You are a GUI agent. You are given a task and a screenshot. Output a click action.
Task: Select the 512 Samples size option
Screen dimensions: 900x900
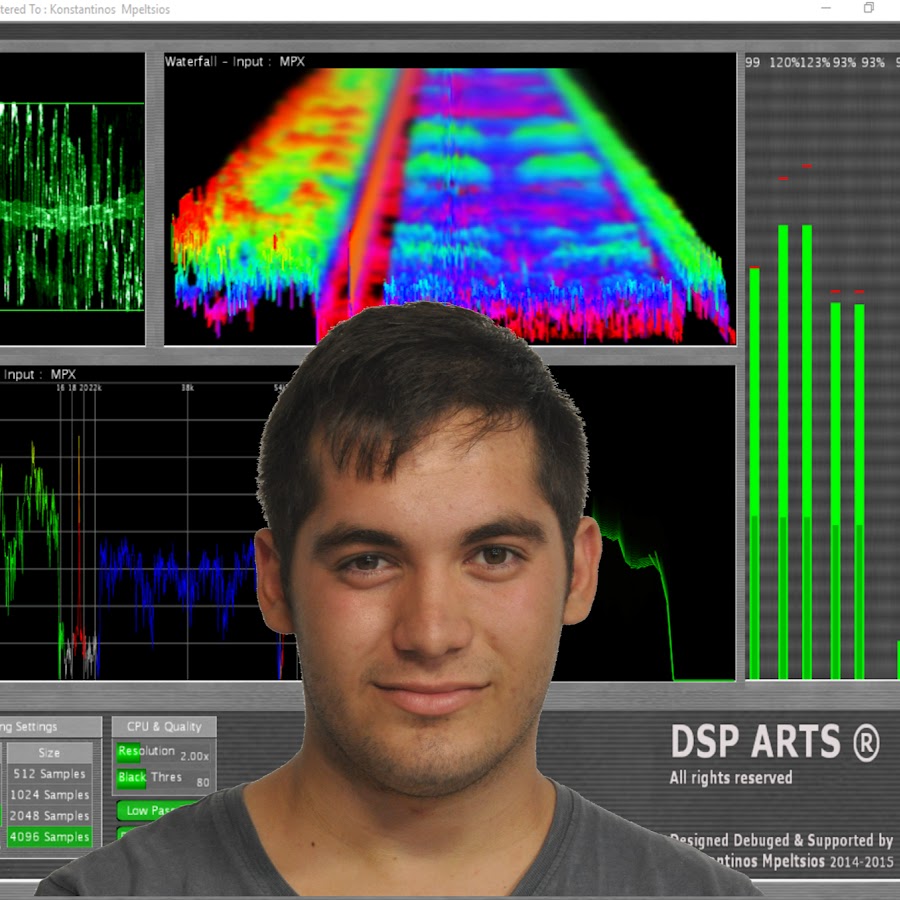(49, 774)
